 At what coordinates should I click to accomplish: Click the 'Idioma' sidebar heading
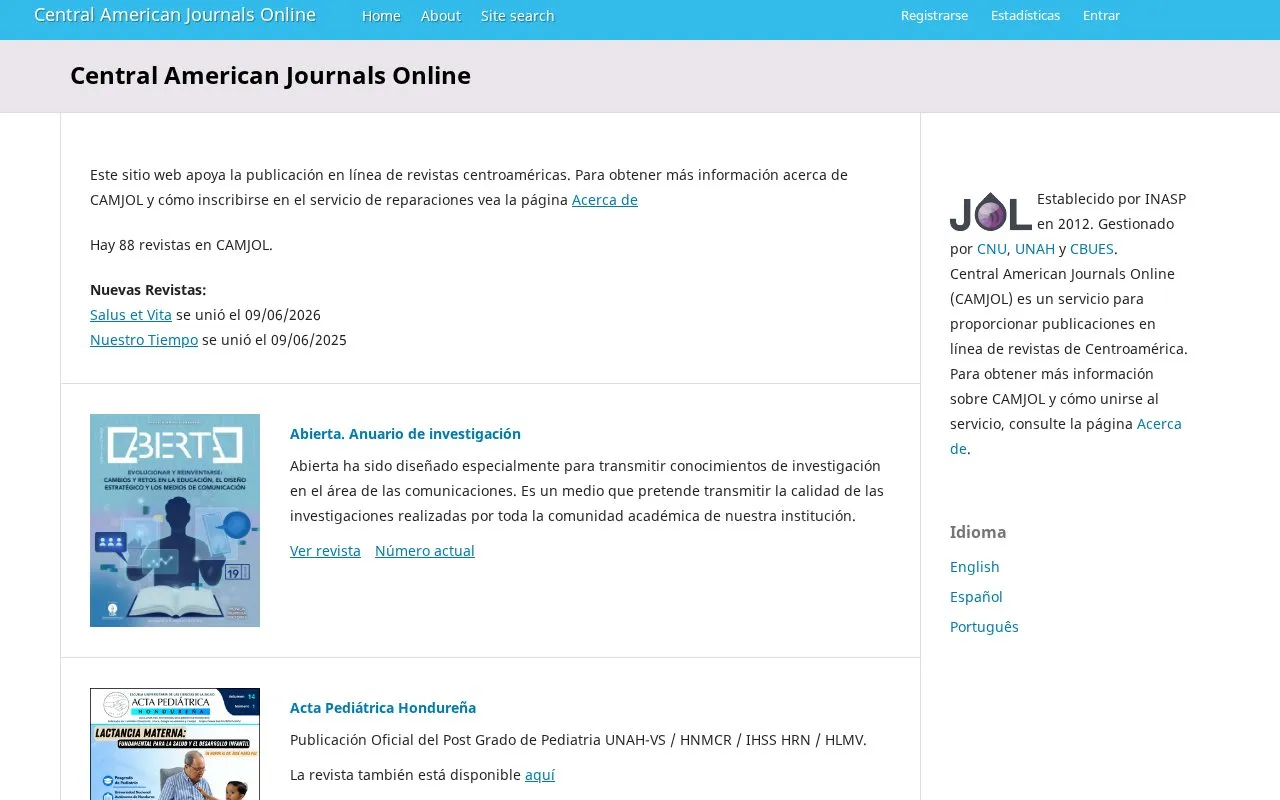click(978, 532)
